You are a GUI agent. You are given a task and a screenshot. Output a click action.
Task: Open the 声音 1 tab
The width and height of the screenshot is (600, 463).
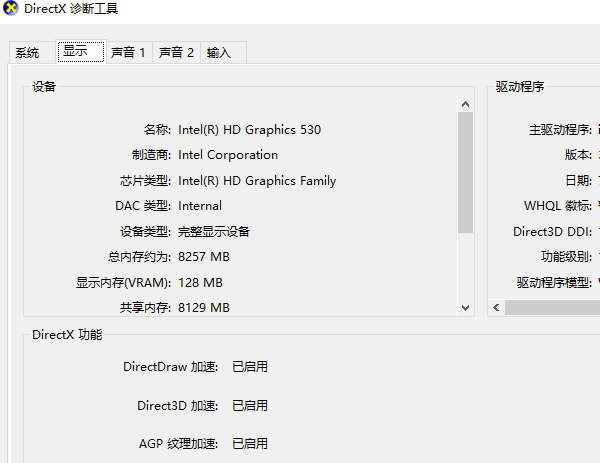(129, 52)
